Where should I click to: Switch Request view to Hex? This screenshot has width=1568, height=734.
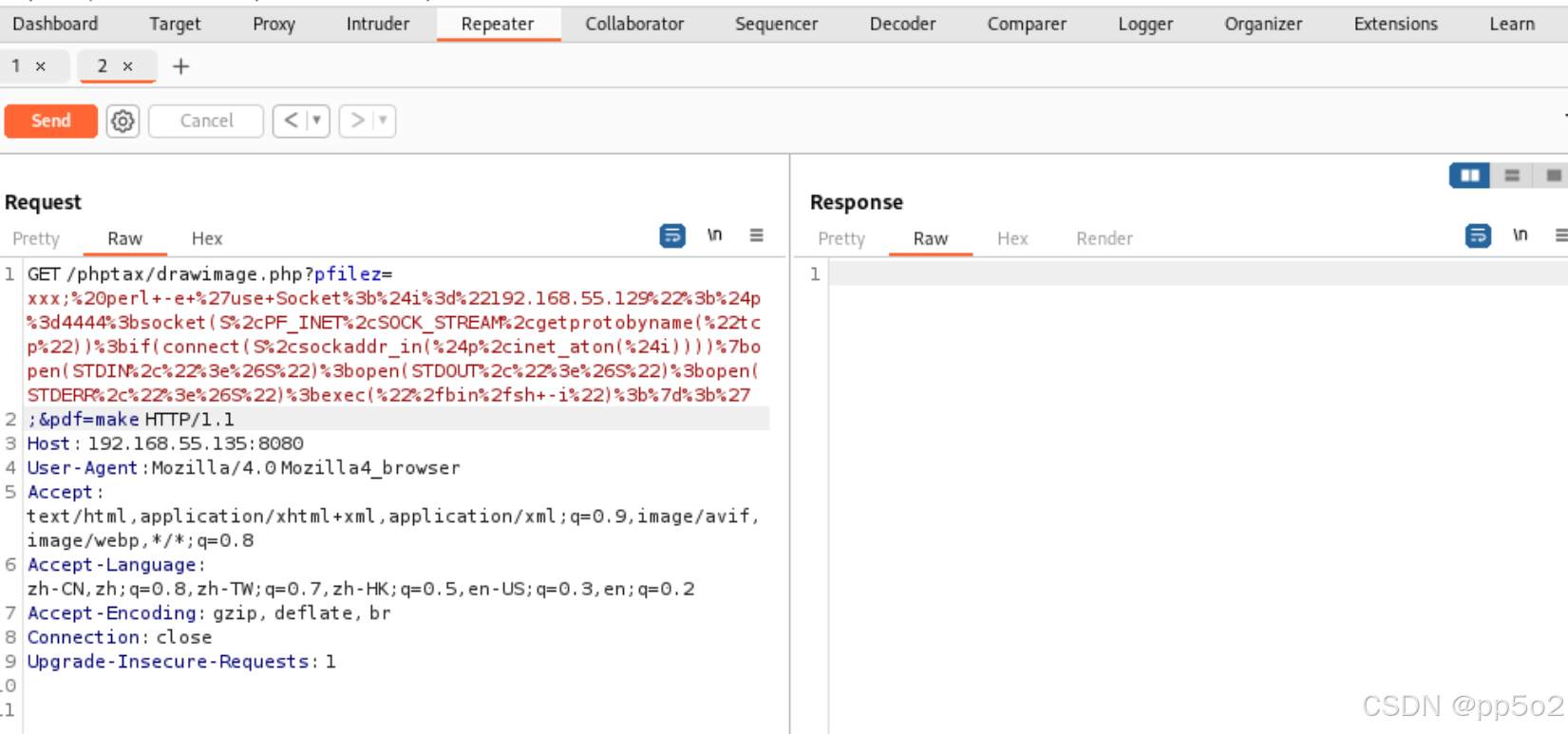[207, 238]
